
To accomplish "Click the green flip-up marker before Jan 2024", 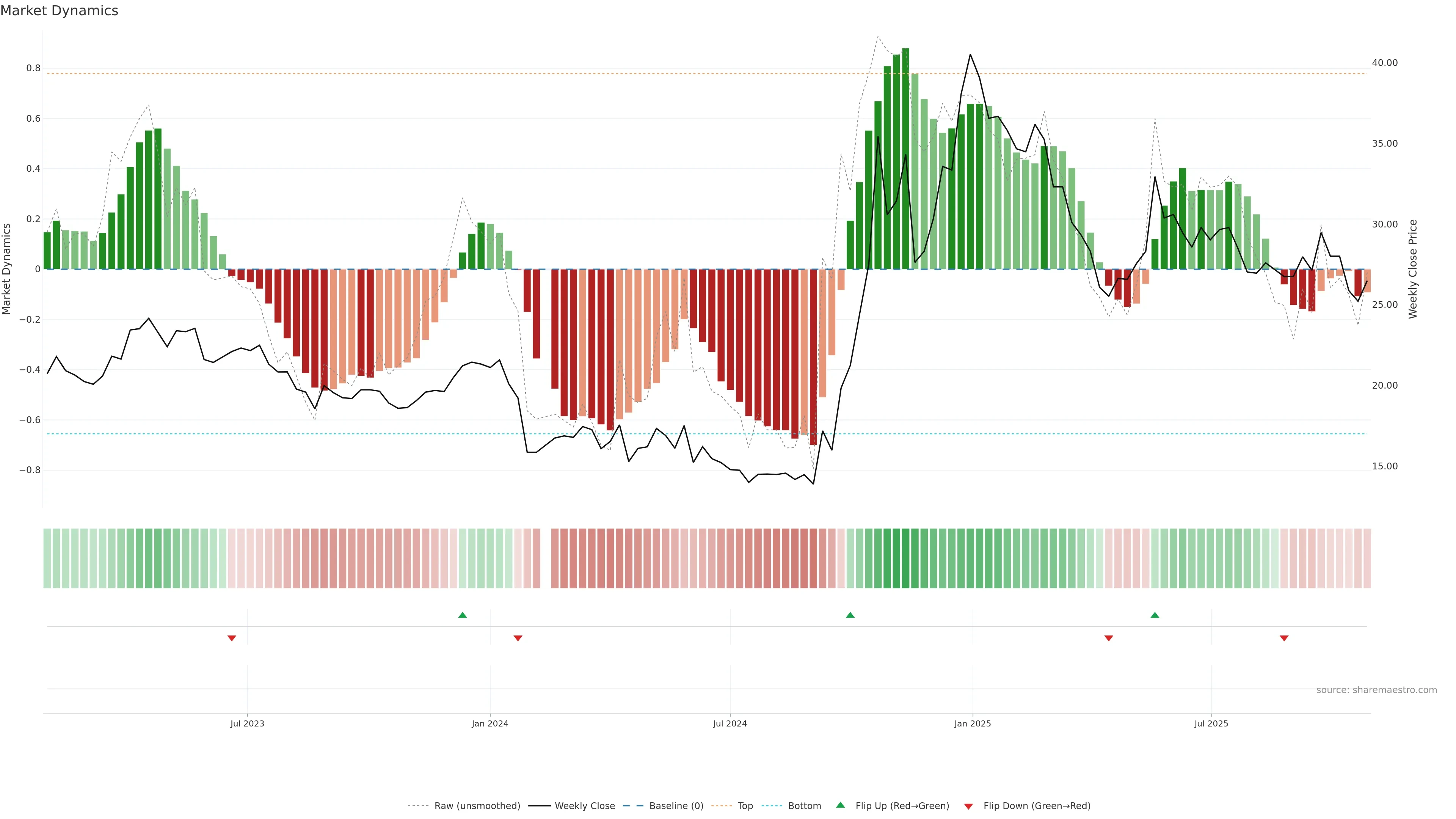I will tap(462, 615).
